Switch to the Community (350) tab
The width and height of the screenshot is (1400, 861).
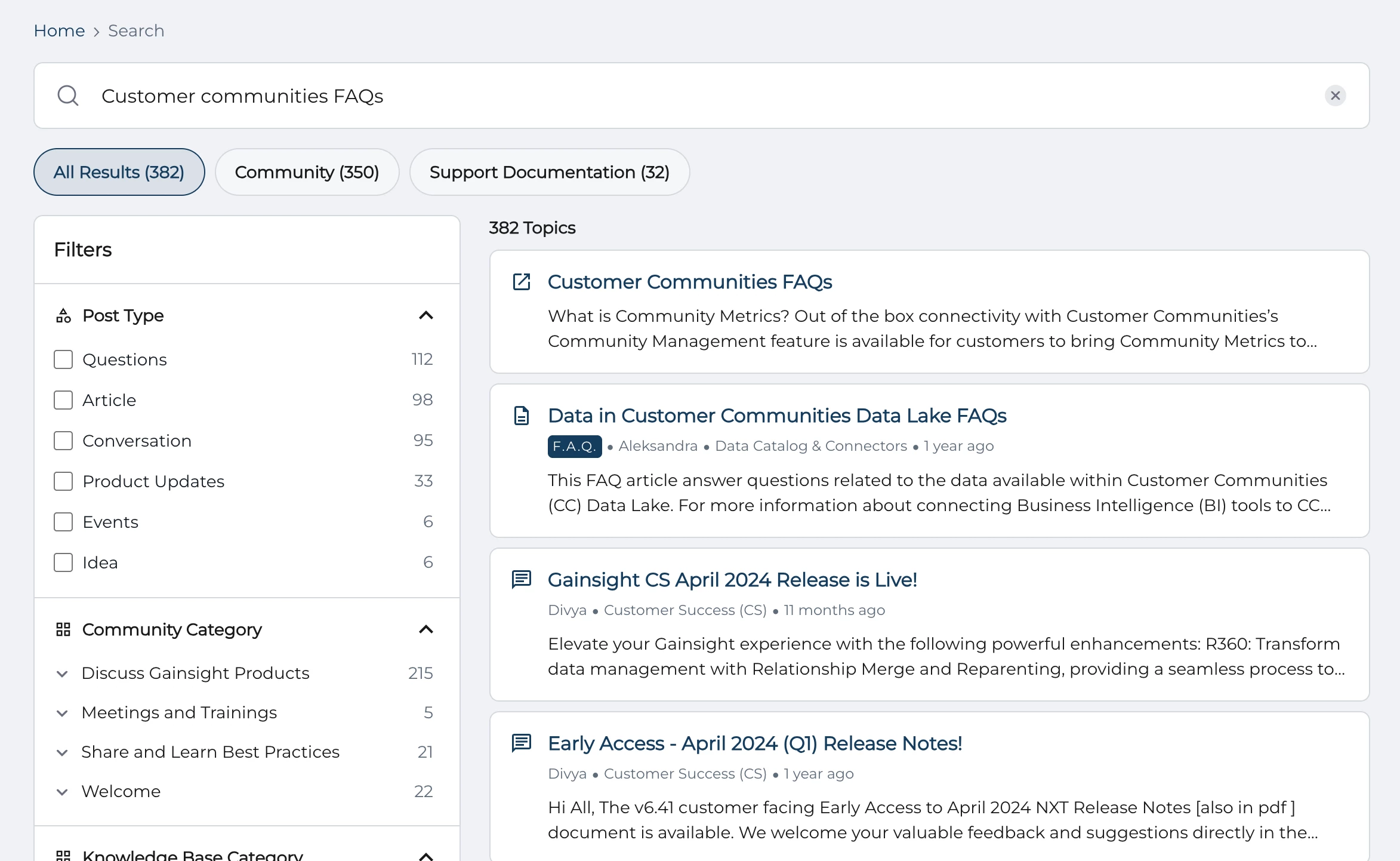(307, 172)
